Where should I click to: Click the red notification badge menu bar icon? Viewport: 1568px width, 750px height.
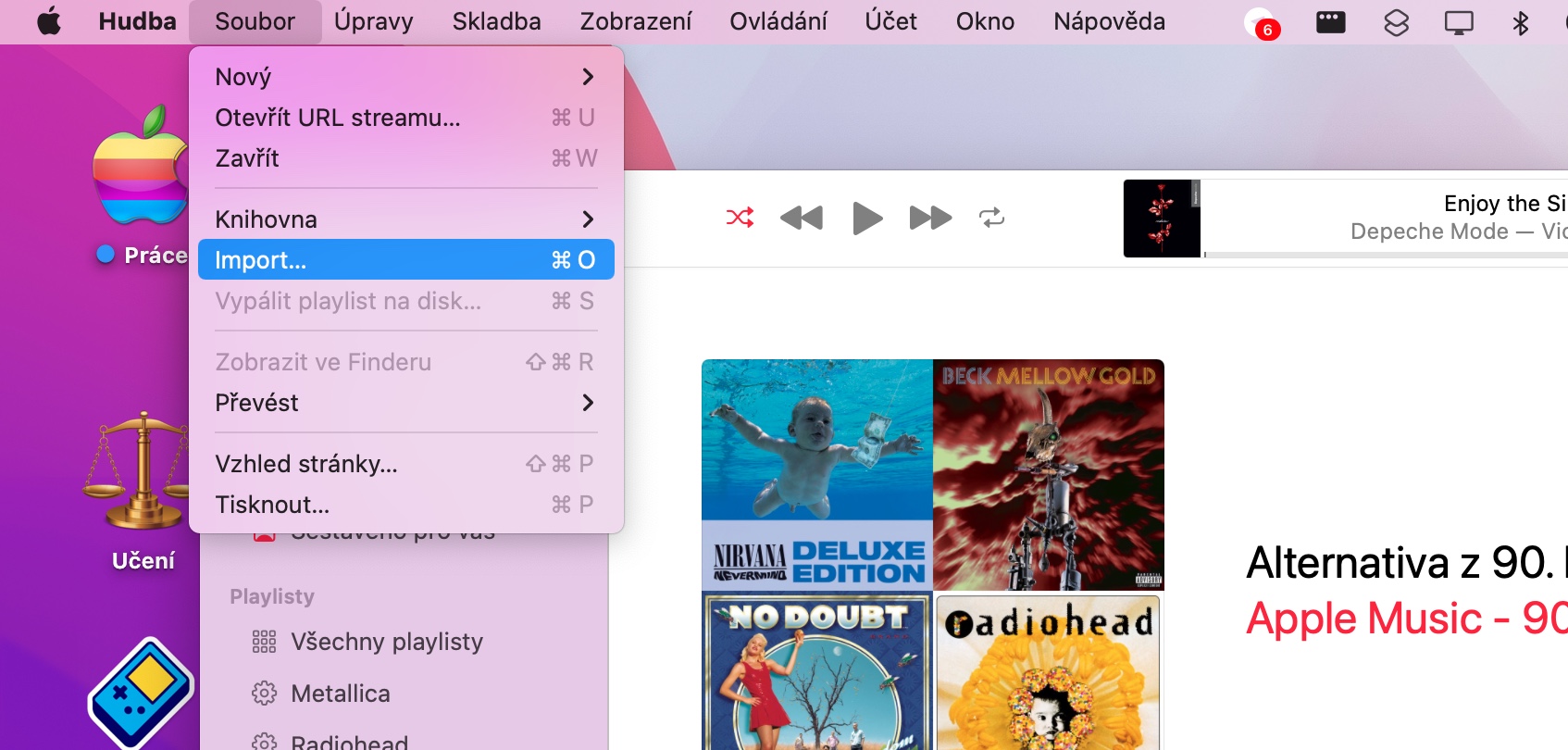click(x=1262, y=22)
